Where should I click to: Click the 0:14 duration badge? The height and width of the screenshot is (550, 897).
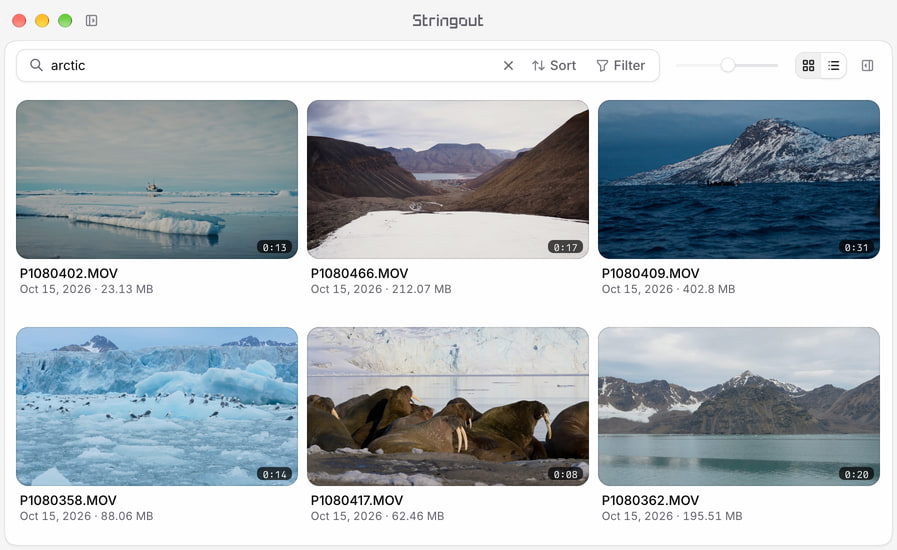[x=275, y=474]
